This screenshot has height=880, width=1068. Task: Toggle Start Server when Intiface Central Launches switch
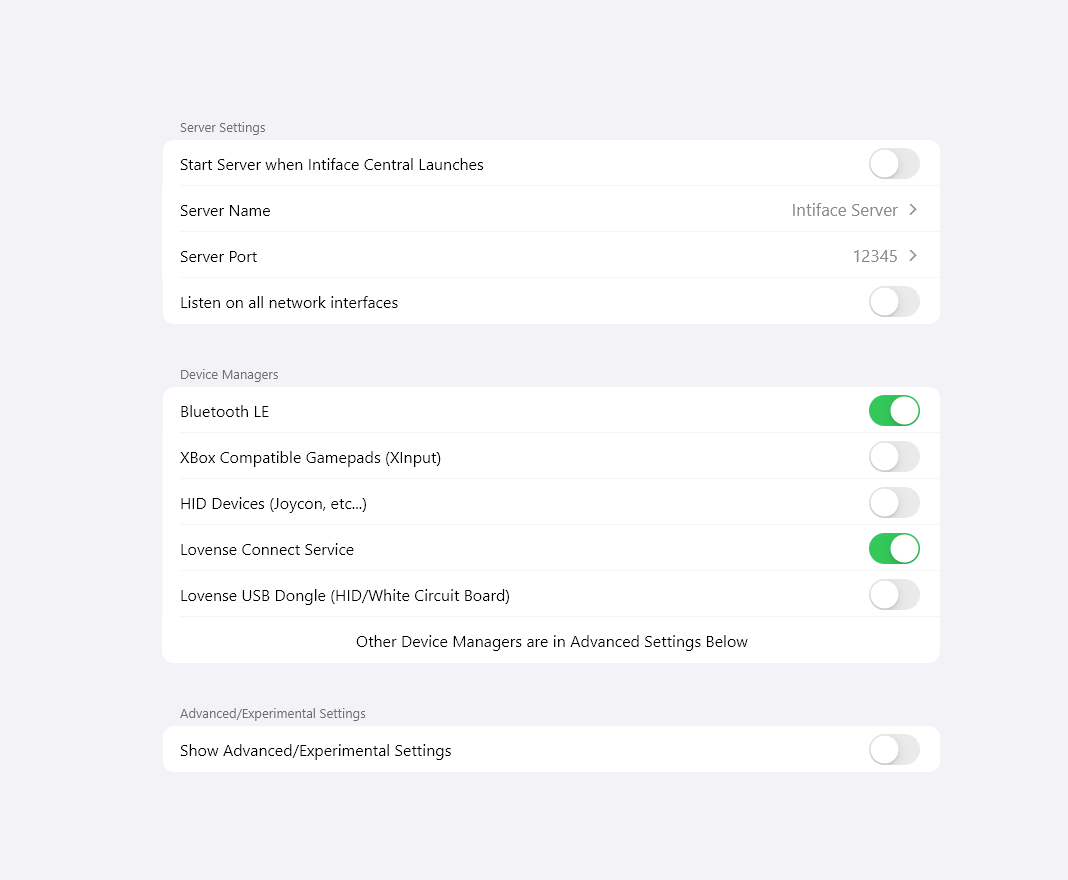894,164
